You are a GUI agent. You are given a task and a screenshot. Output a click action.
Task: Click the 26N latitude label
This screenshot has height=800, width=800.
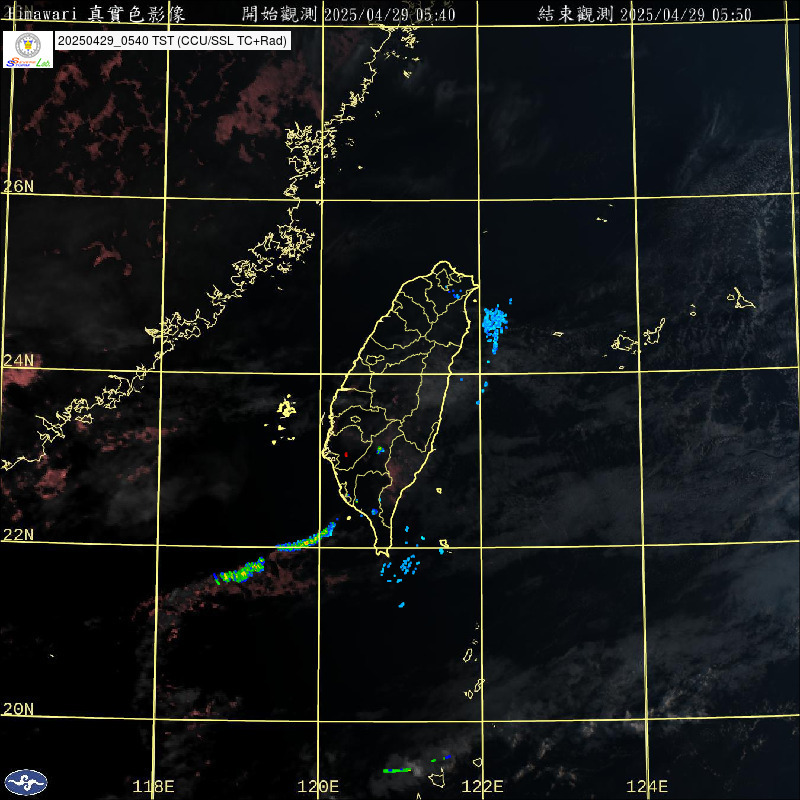(19, 186)
